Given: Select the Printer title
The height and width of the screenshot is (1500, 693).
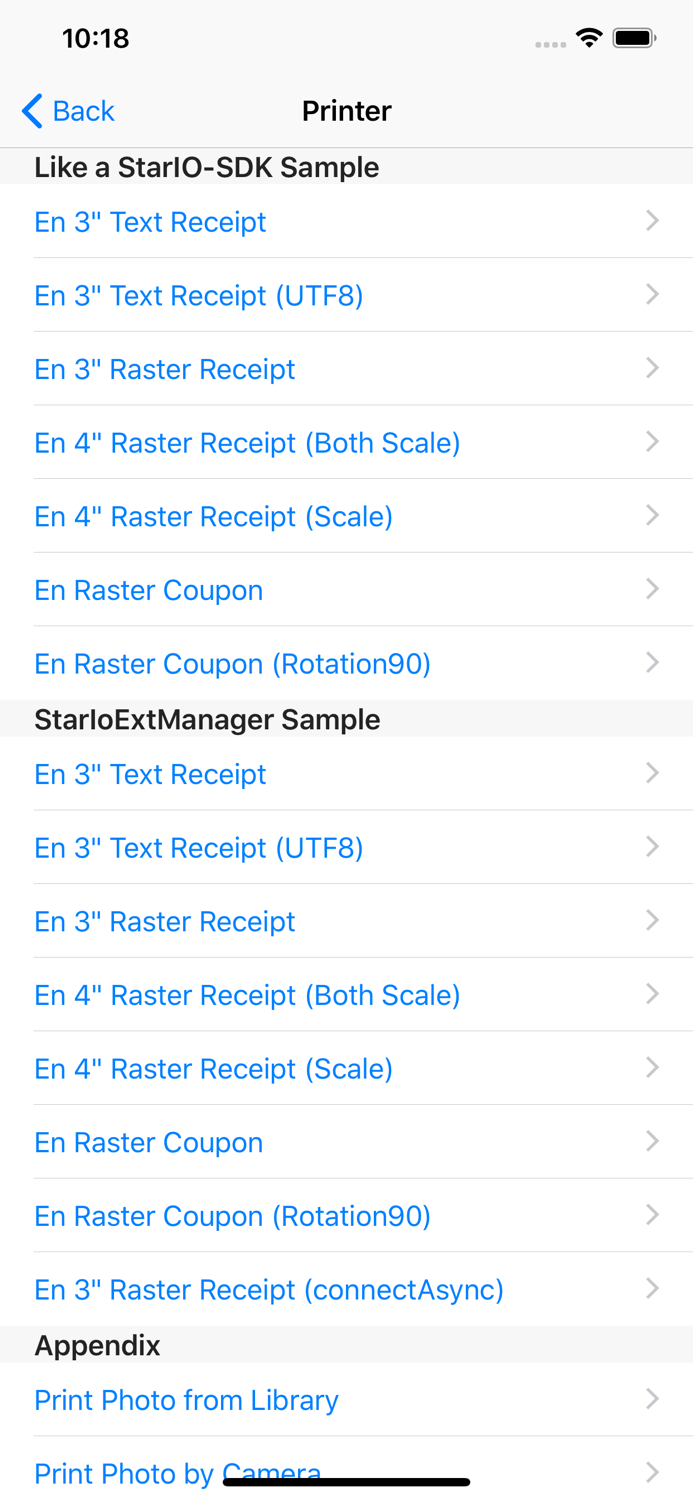Looking at the screenshot, I should [x=346, y=111].
